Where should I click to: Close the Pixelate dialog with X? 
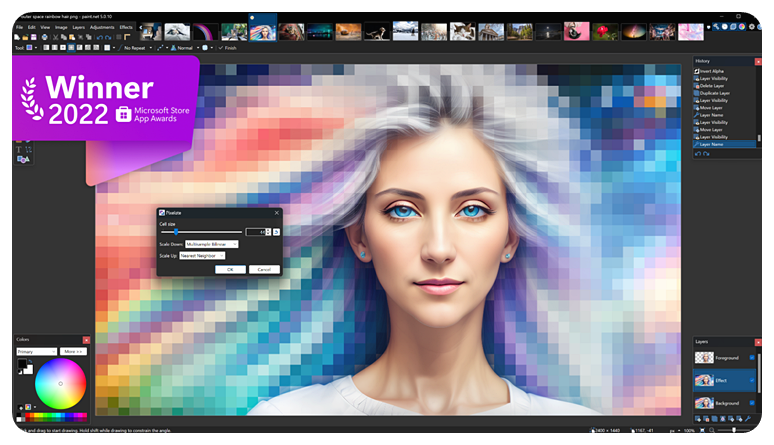[x=276, y=213]
